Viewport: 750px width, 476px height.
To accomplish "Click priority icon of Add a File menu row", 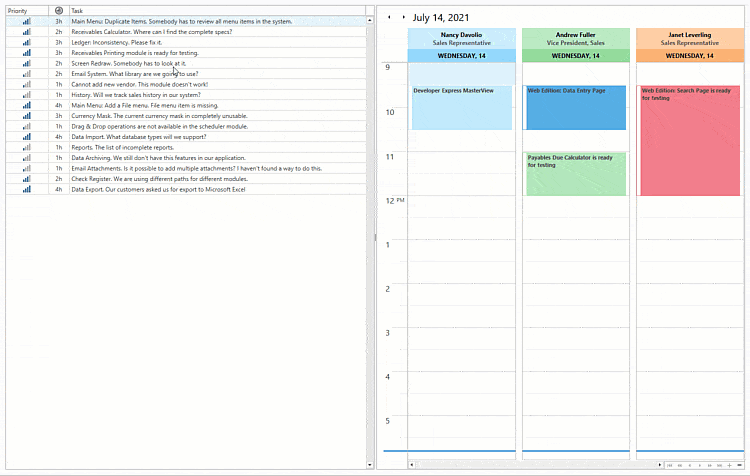I will point(27,106).
